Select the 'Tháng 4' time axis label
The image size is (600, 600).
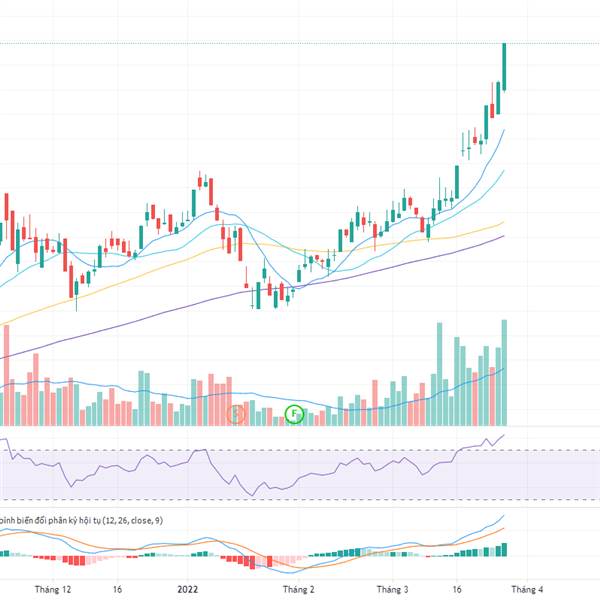pos(527,589)
